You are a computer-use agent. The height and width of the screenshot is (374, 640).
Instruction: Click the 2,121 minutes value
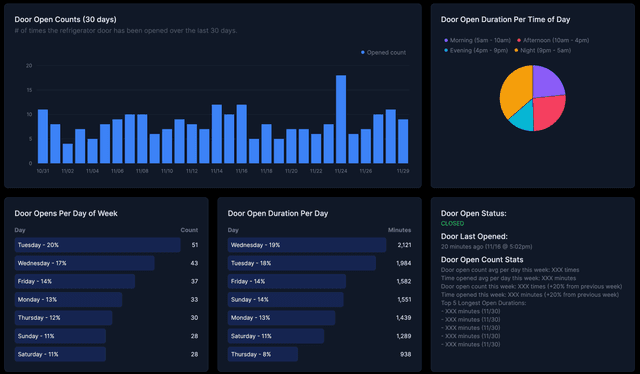coord(404,245)
